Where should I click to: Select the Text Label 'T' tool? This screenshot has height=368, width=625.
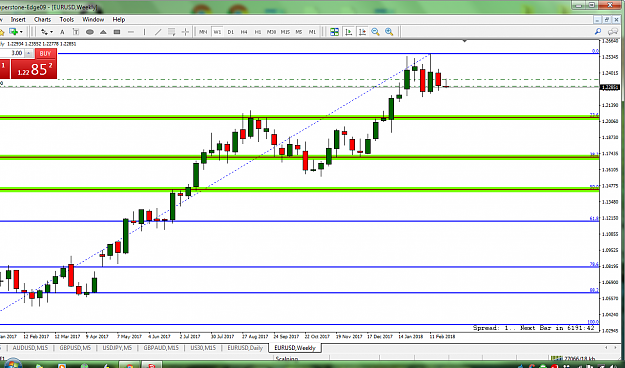point(76,32)
